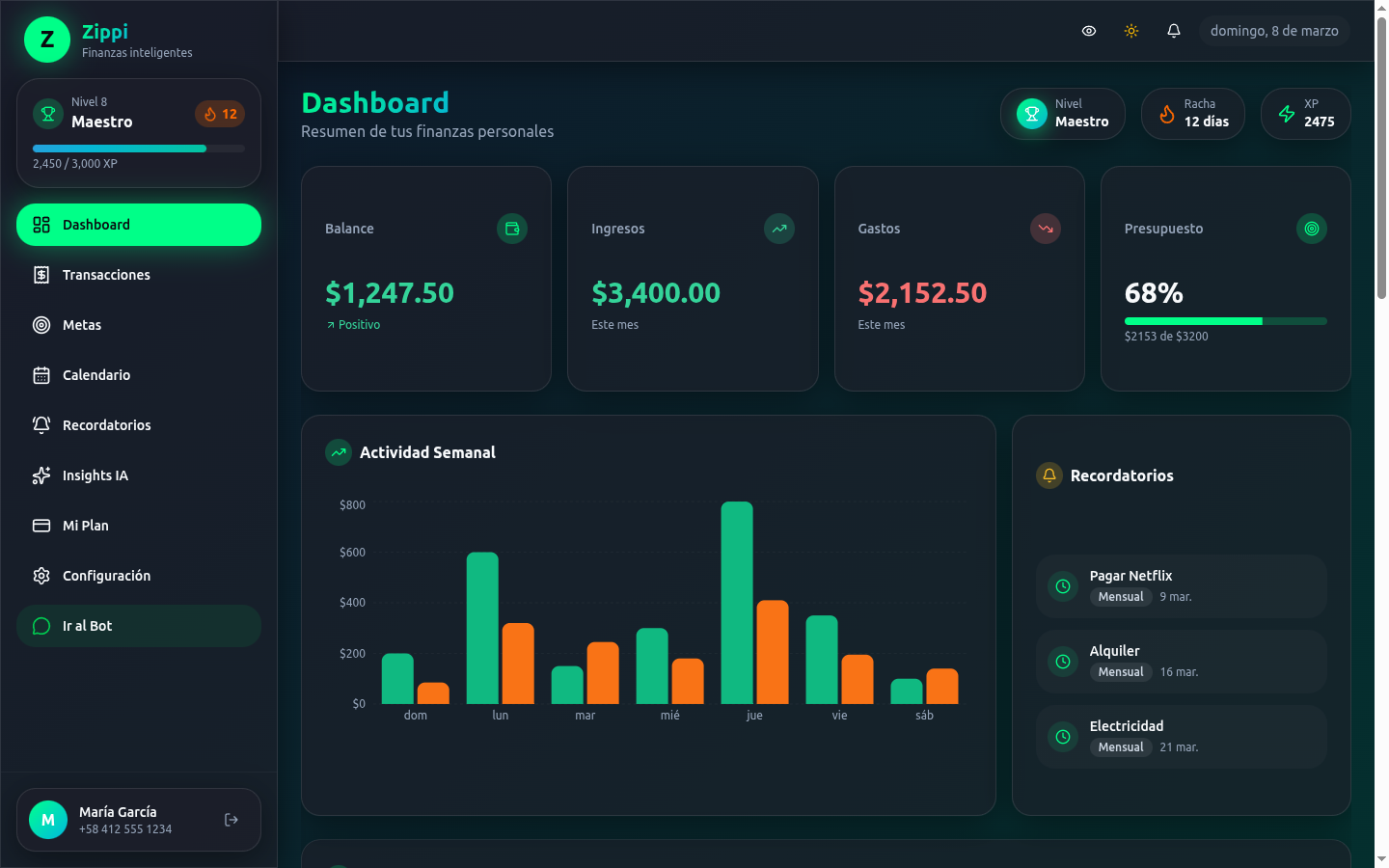1389x868 pixels.
Task: Select Transacciones in the sidebar menu
Action: click(x=105, y=275)
